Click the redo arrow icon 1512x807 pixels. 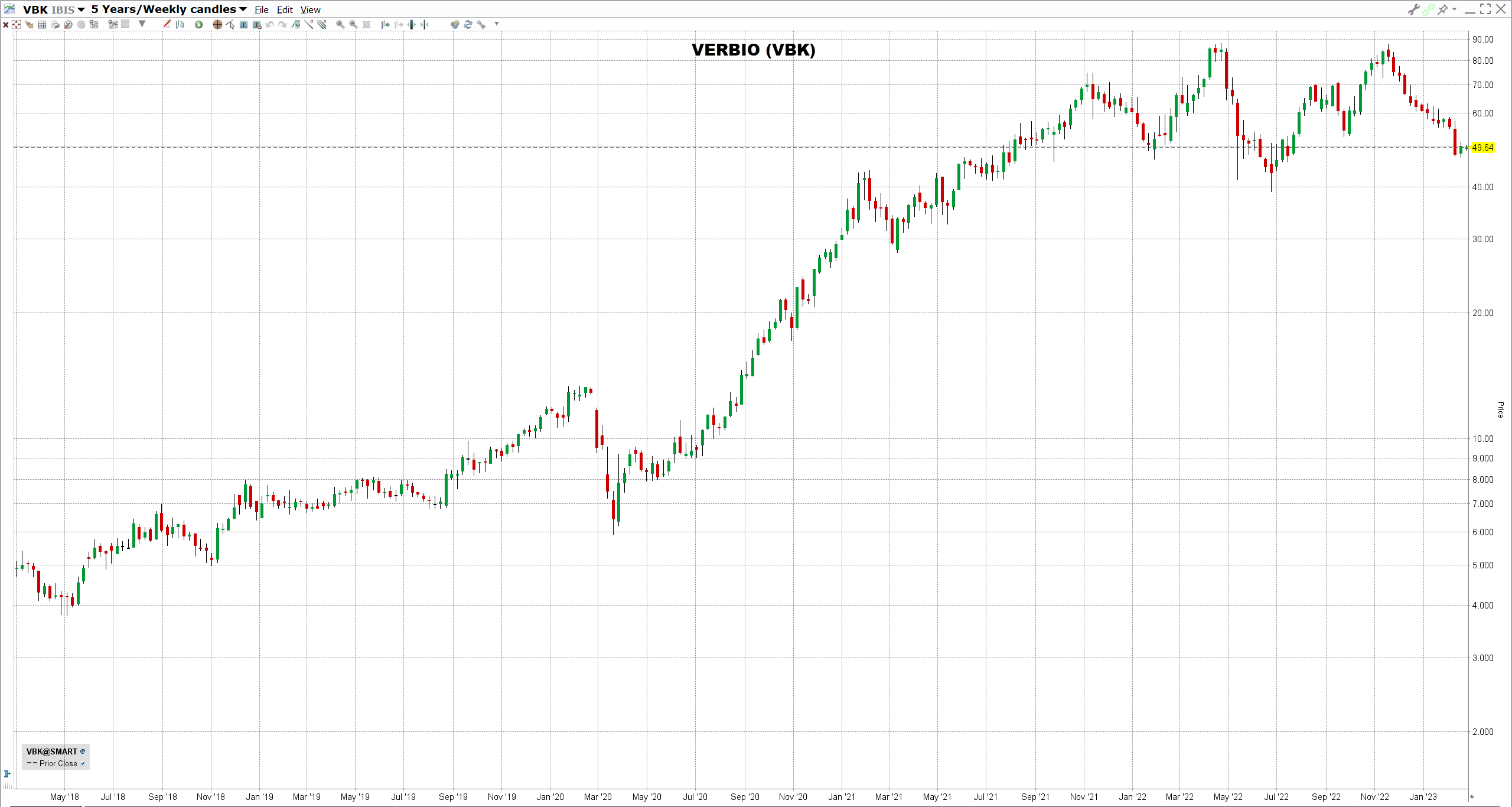[282, 25]
